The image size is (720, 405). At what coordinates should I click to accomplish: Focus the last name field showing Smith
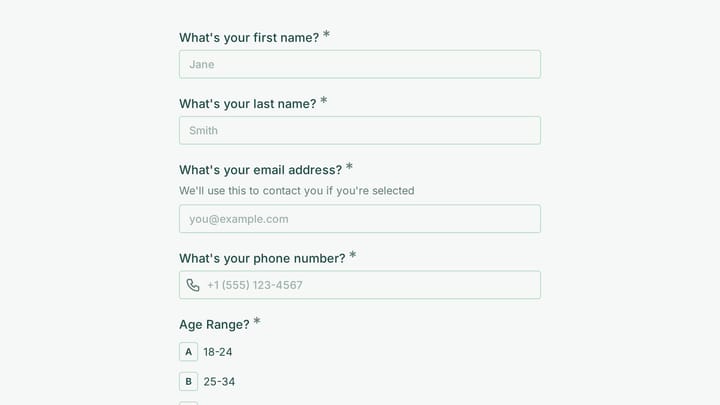coord(360,130)
